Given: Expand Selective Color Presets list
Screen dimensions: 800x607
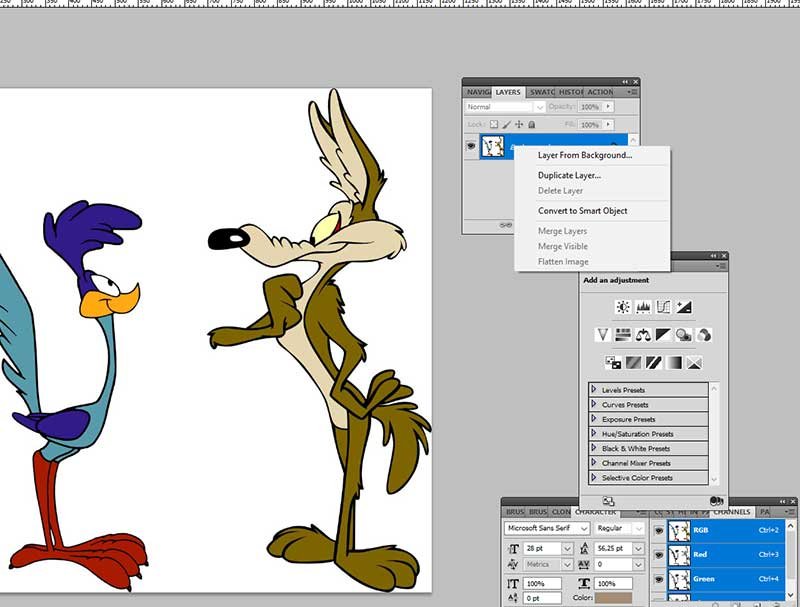Looking at the screenshot, I should (593, 477).
